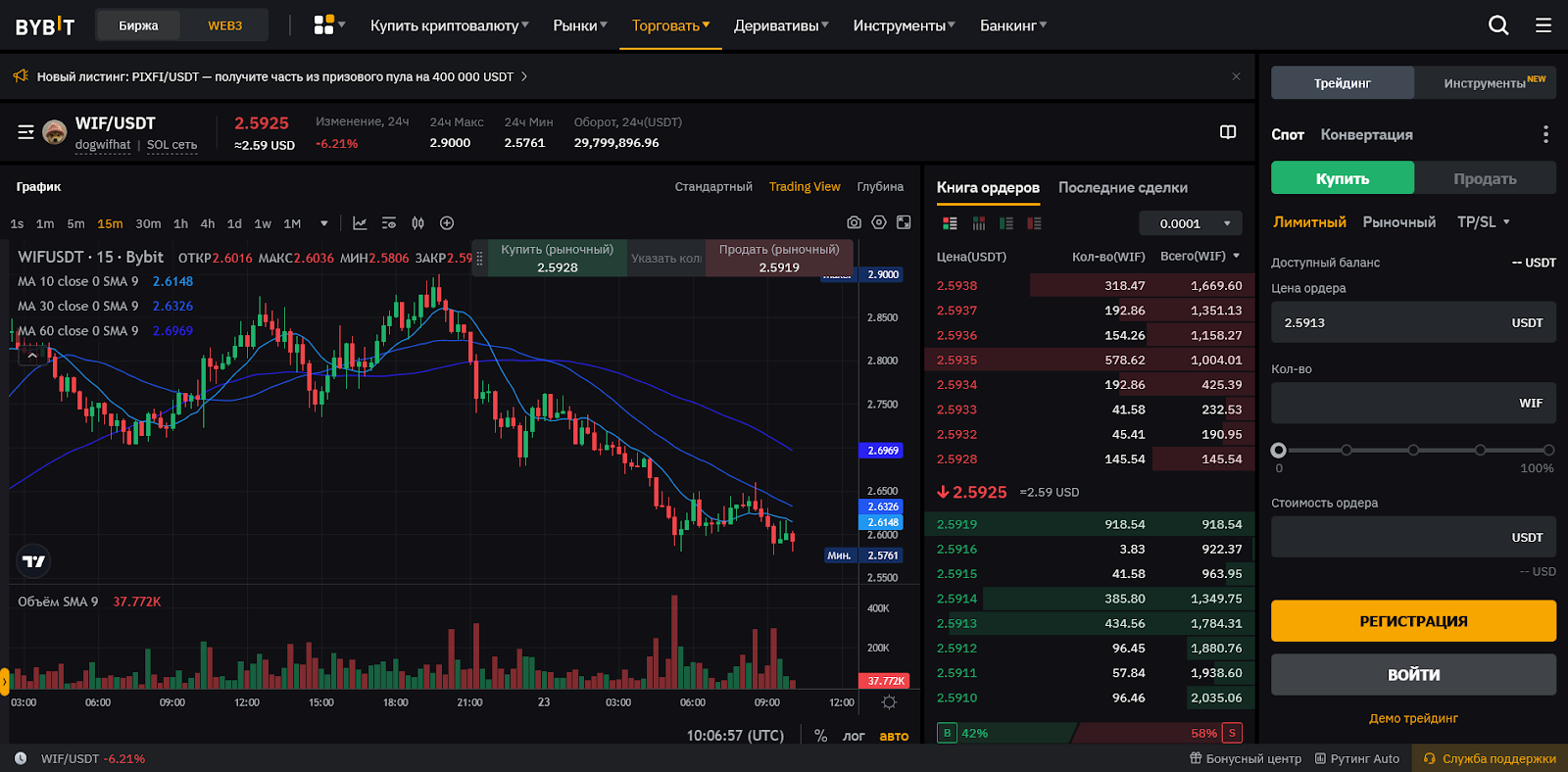Open Рутинг Auto option

1357,758
